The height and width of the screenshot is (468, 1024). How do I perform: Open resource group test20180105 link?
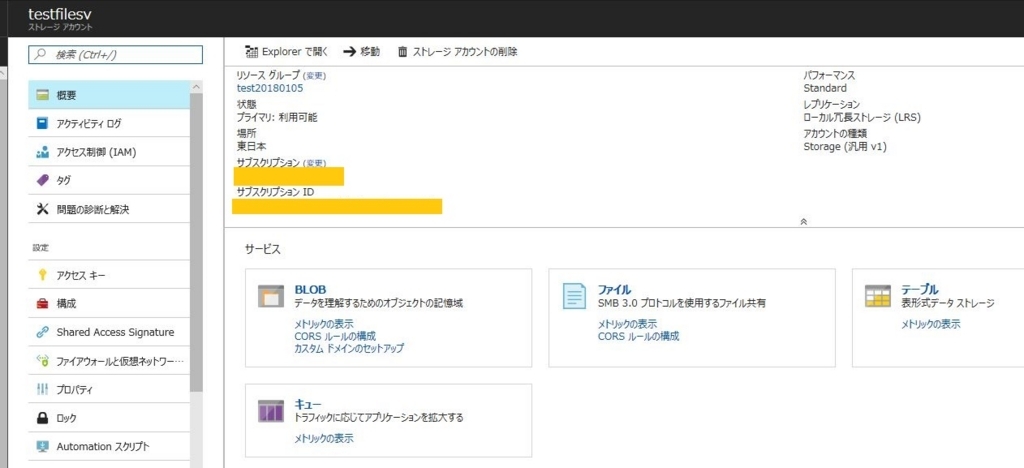[270, 88]
